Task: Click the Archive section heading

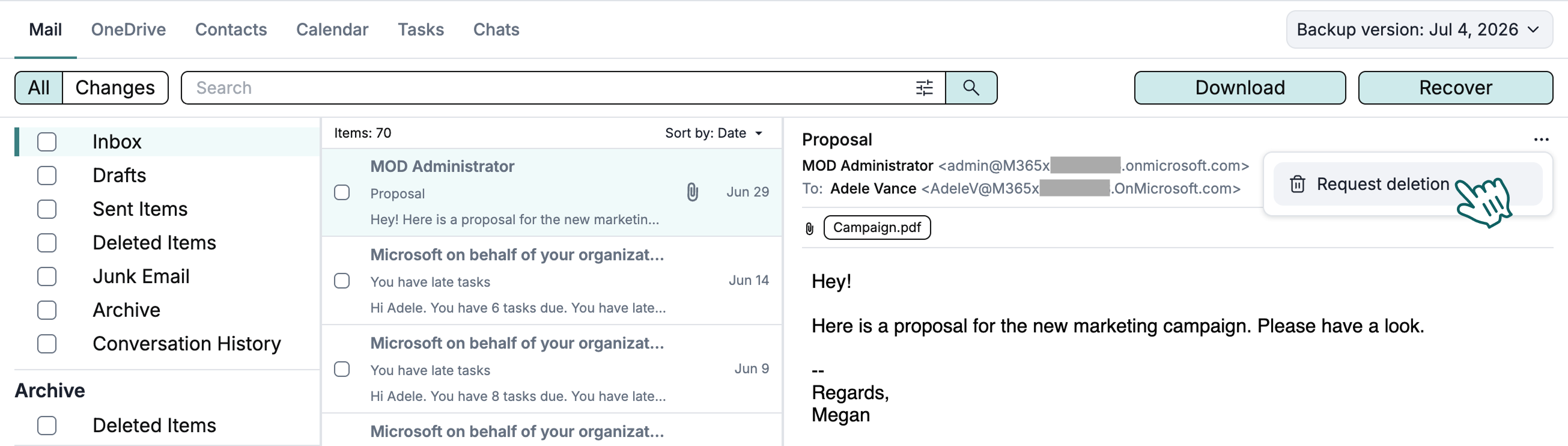Action: (x=50, y=391)
